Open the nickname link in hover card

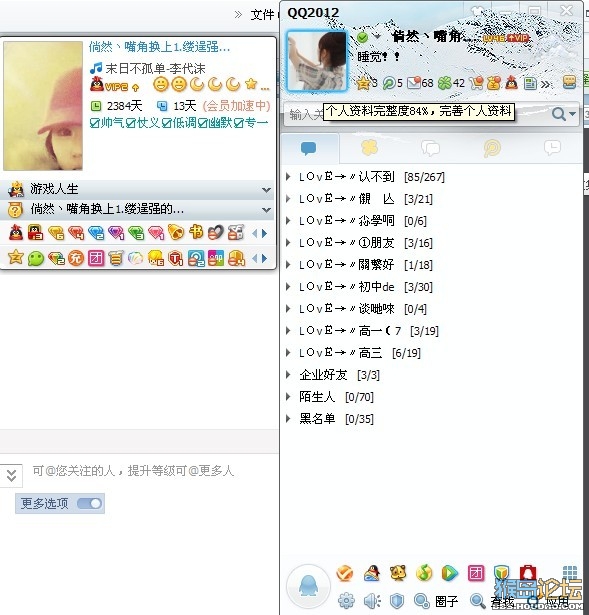coord(159,47)
